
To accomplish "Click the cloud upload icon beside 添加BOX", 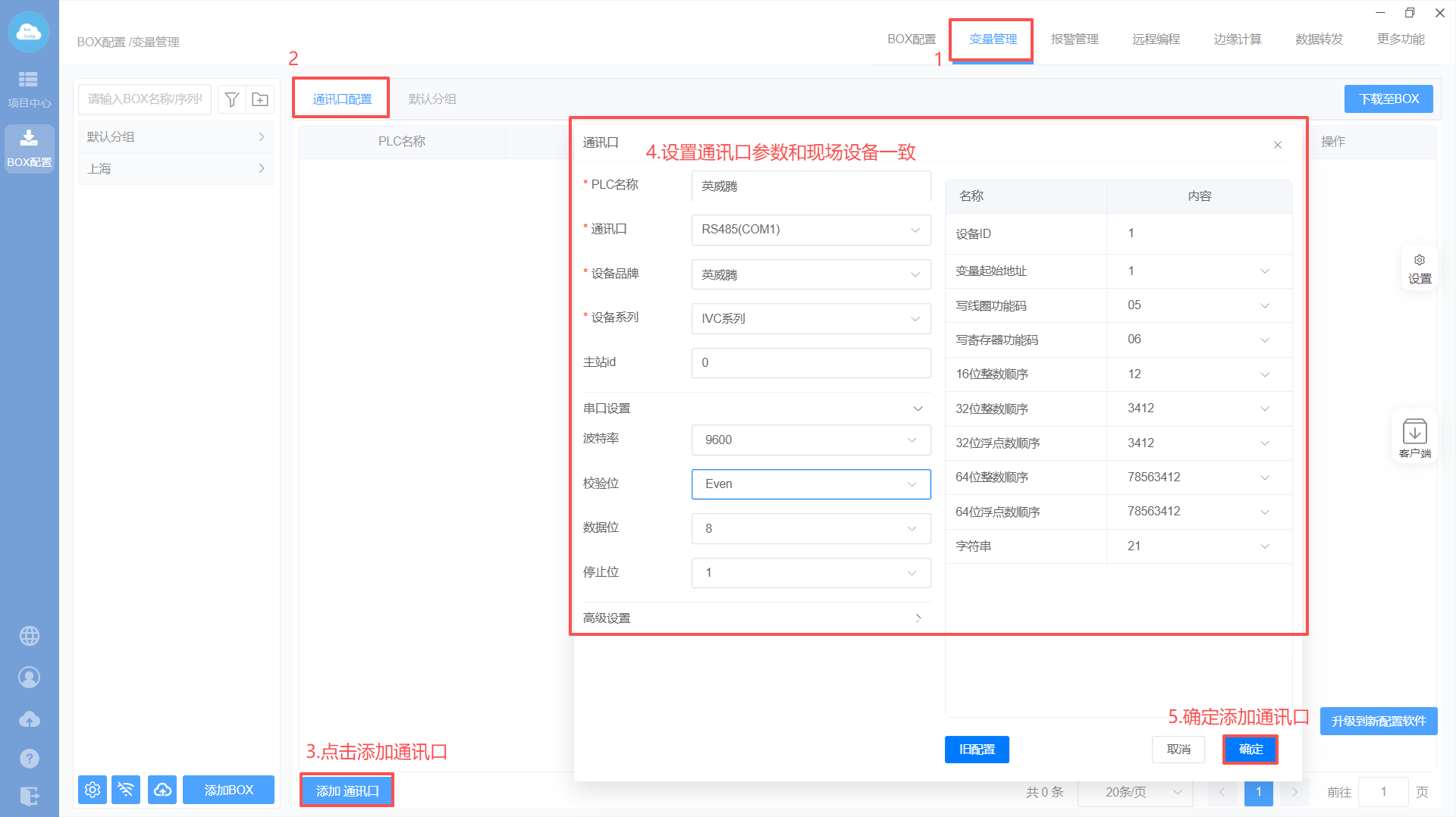I will [x=162, y=790].
